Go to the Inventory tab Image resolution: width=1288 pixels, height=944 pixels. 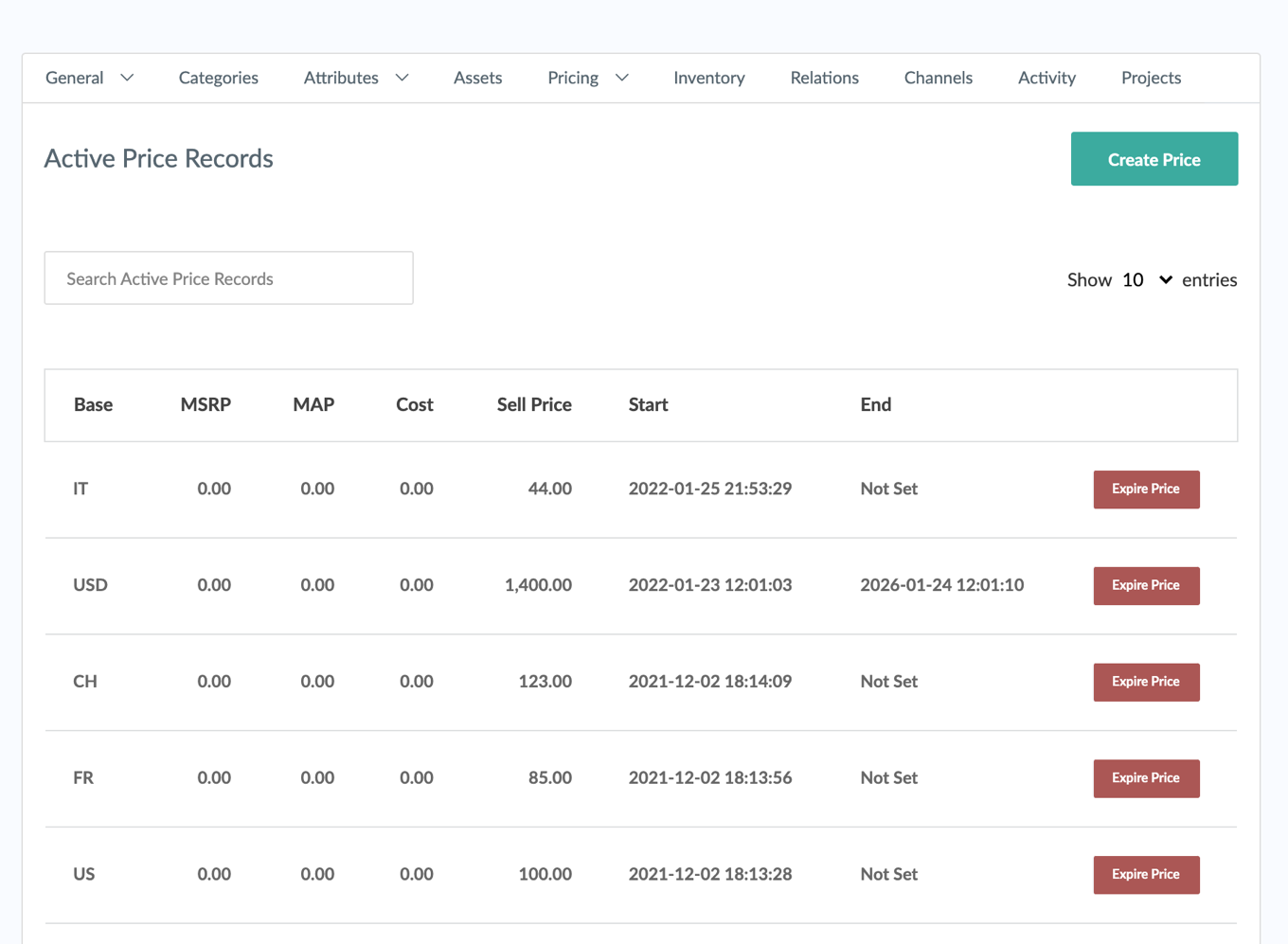708,78
